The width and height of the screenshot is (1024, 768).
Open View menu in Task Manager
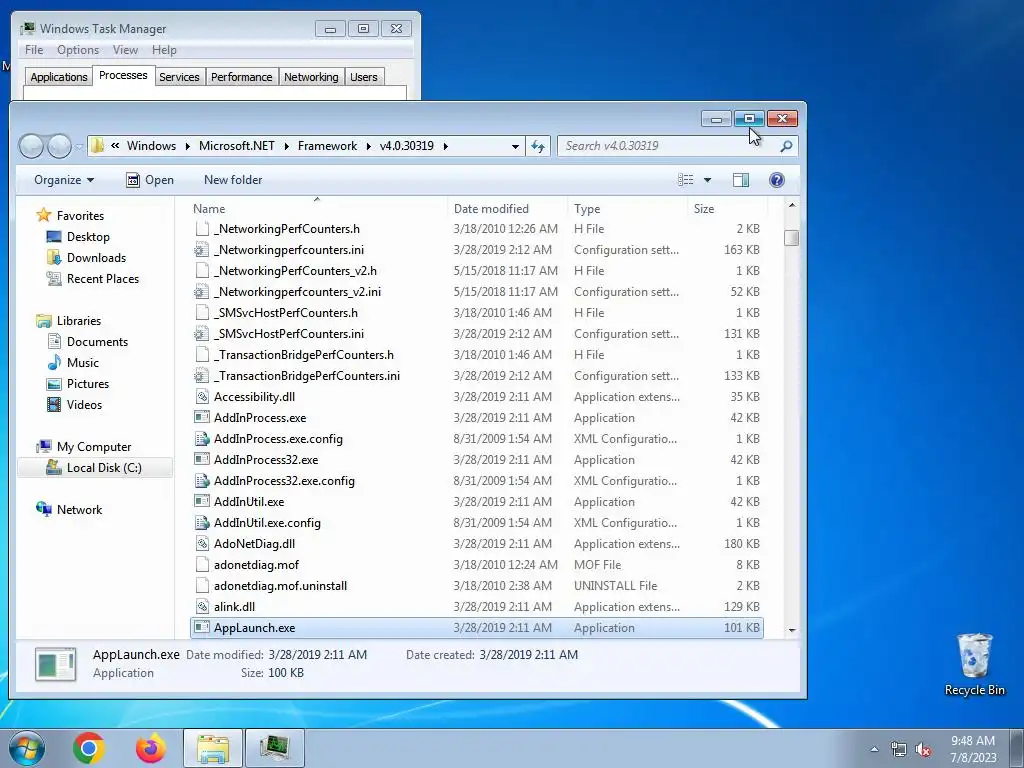click(125, 50)
